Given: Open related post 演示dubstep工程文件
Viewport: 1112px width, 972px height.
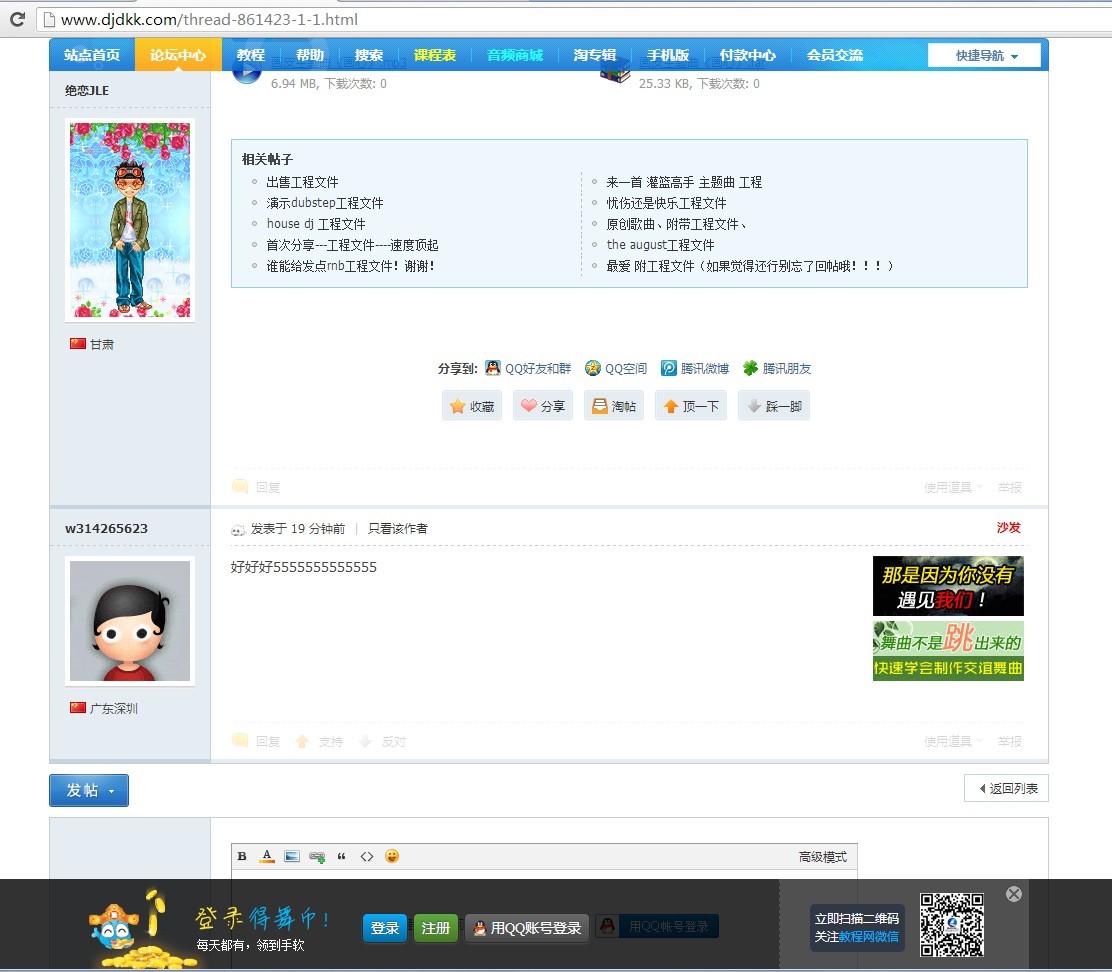Looking at the screenshot, I should tap(325, 203).
